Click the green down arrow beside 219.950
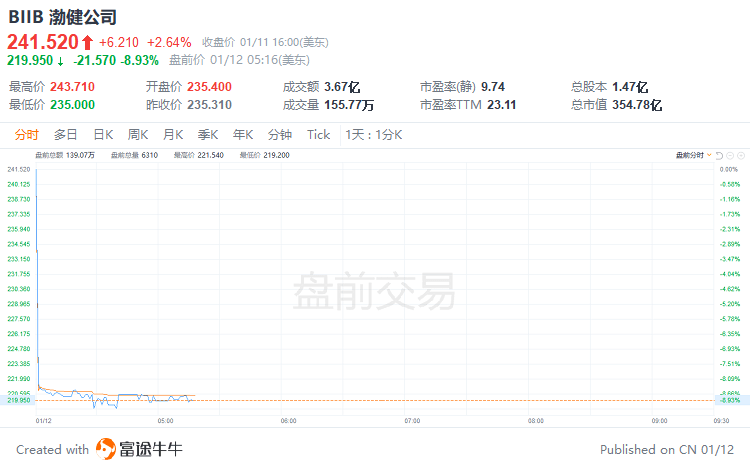This screenshot has height=470, width=750. [x=60, y=60]
